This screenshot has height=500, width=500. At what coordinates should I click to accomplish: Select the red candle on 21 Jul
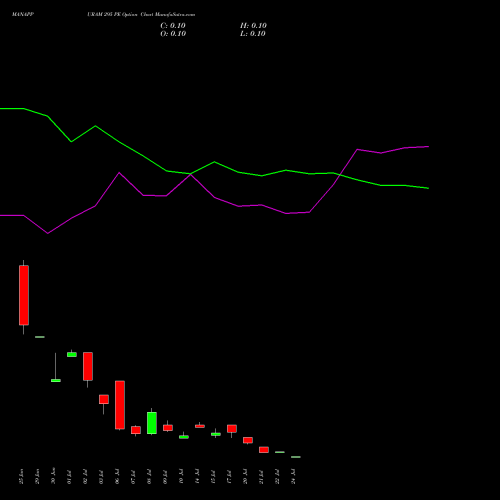(264, 450)
